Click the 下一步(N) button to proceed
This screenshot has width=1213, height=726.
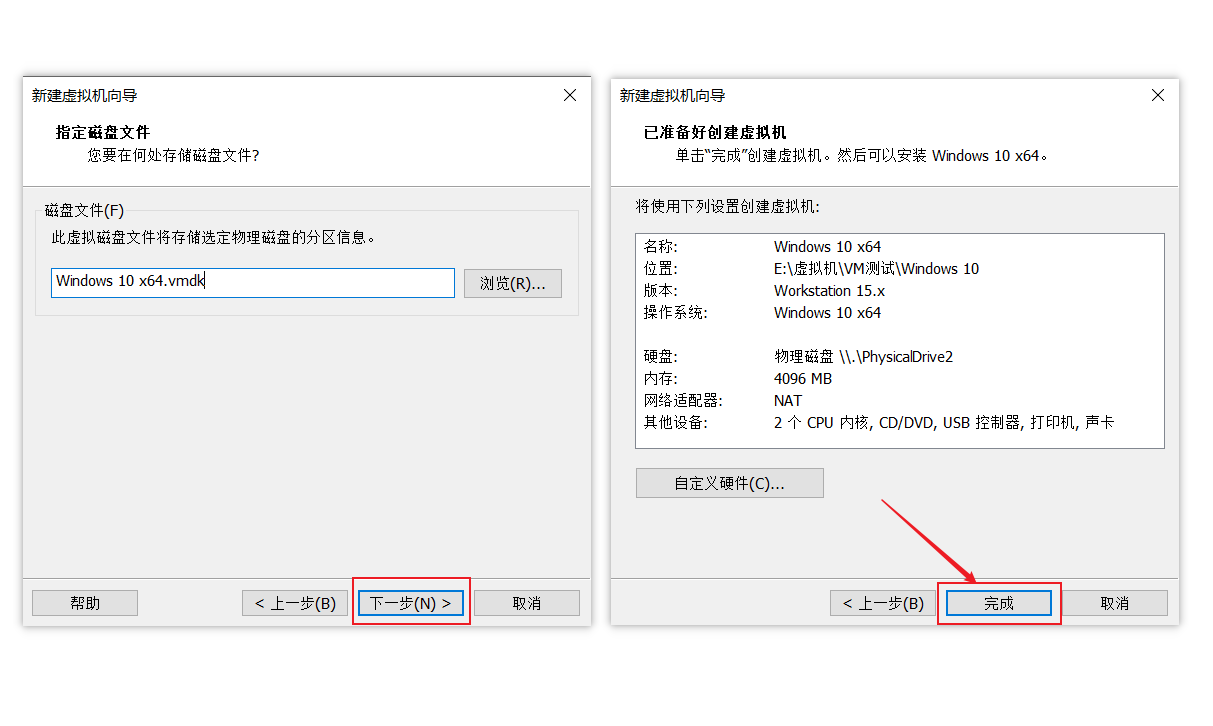410,602
